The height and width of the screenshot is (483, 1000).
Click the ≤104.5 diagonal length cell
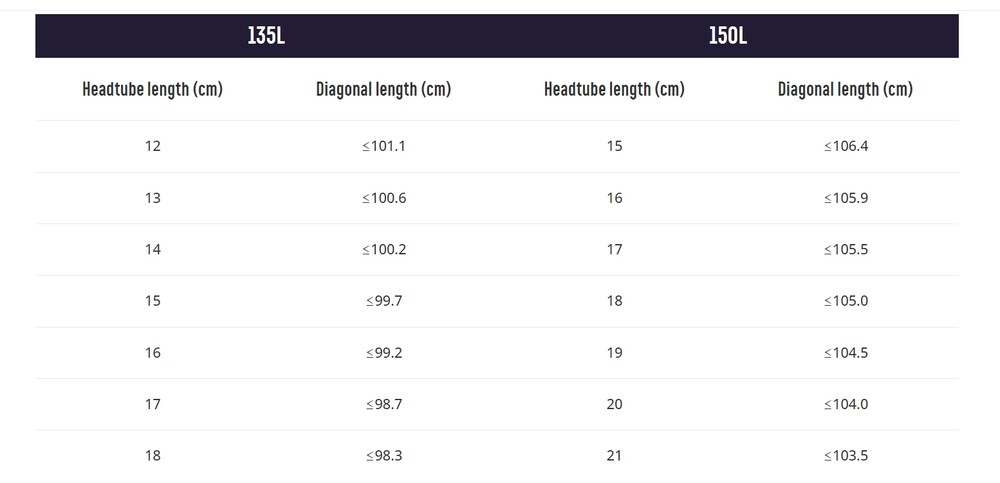tap(846, 353)
